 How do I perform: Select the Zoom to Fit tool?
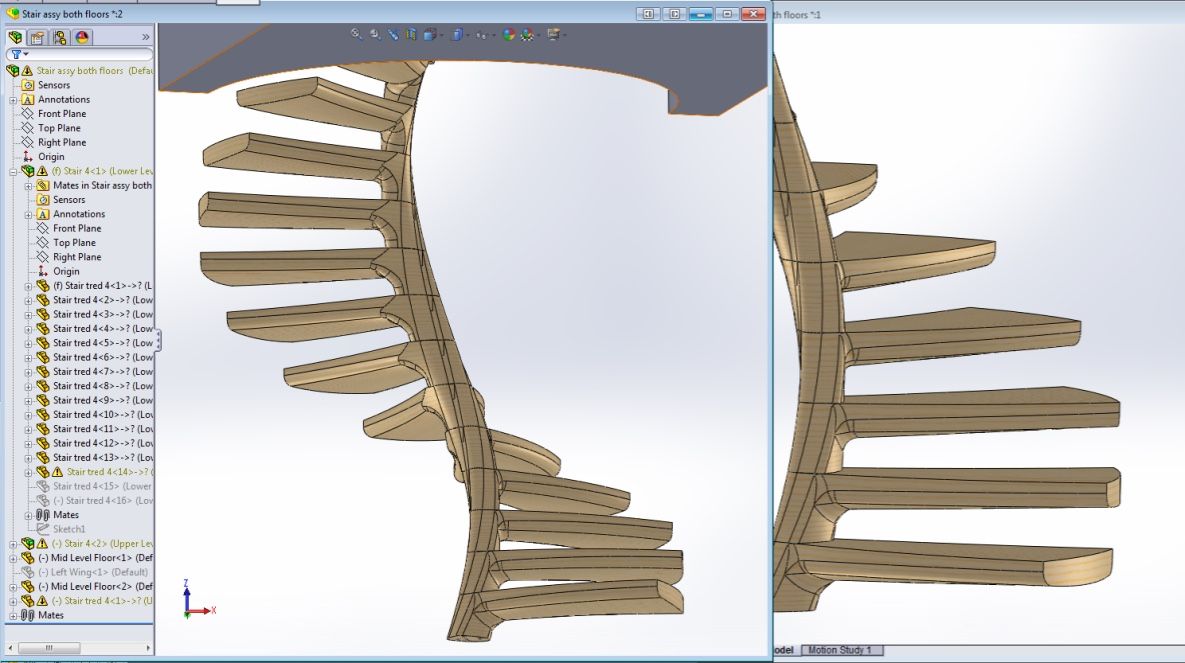[x=355, y=34]
